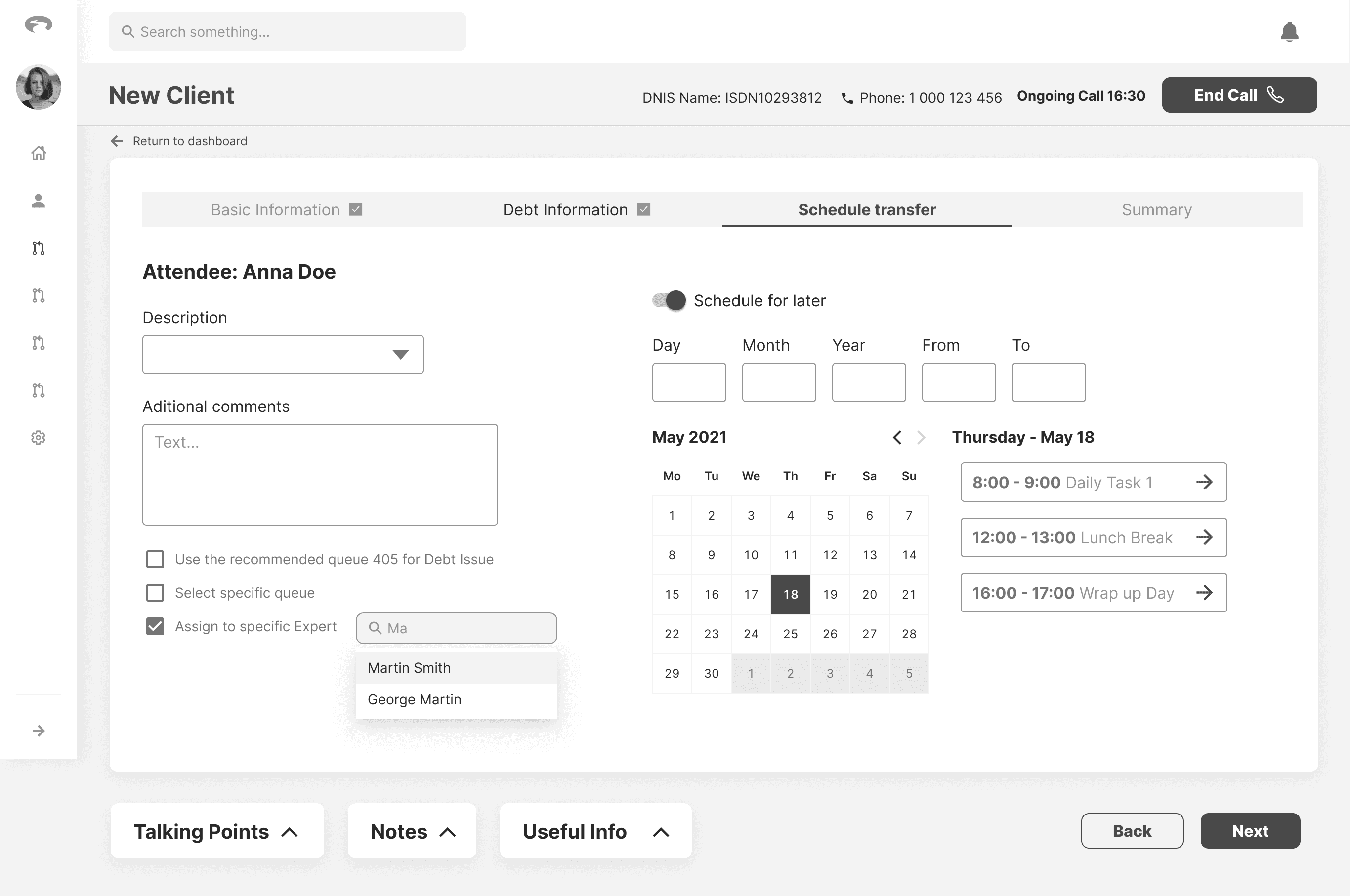Screen dimensions: 1350x896
Task: Pick May 25 on the calendar
Action: click(x=790, y=634)
